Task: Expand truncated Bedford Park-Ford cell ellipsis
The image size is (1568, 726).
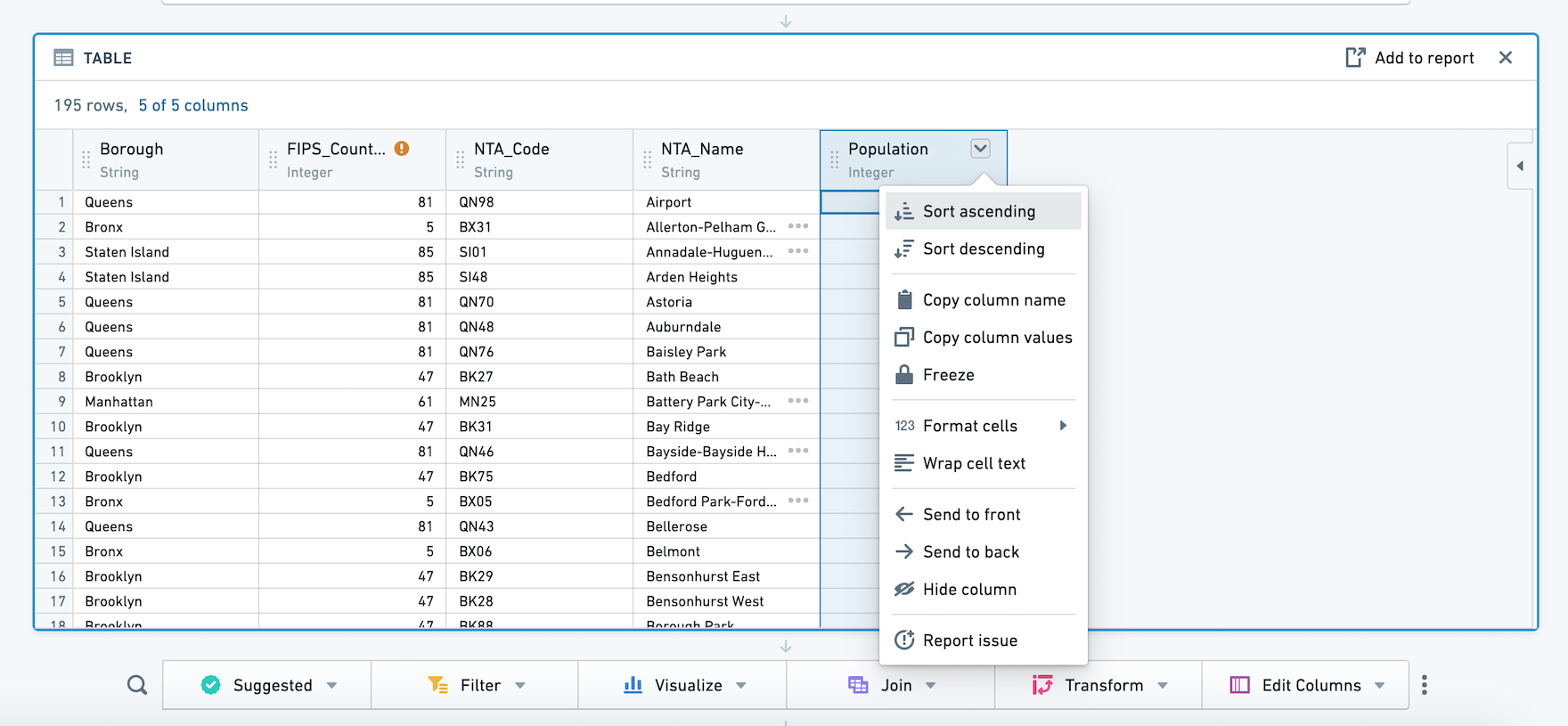Action: (798, 501)
